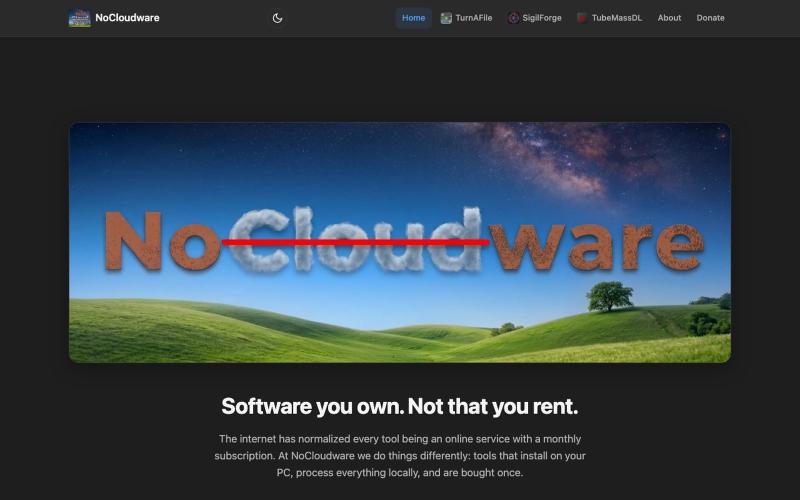Open the NoCloudware brand name link
The height and width of the screenshot is (500, 800).
[x=127, y=18]
